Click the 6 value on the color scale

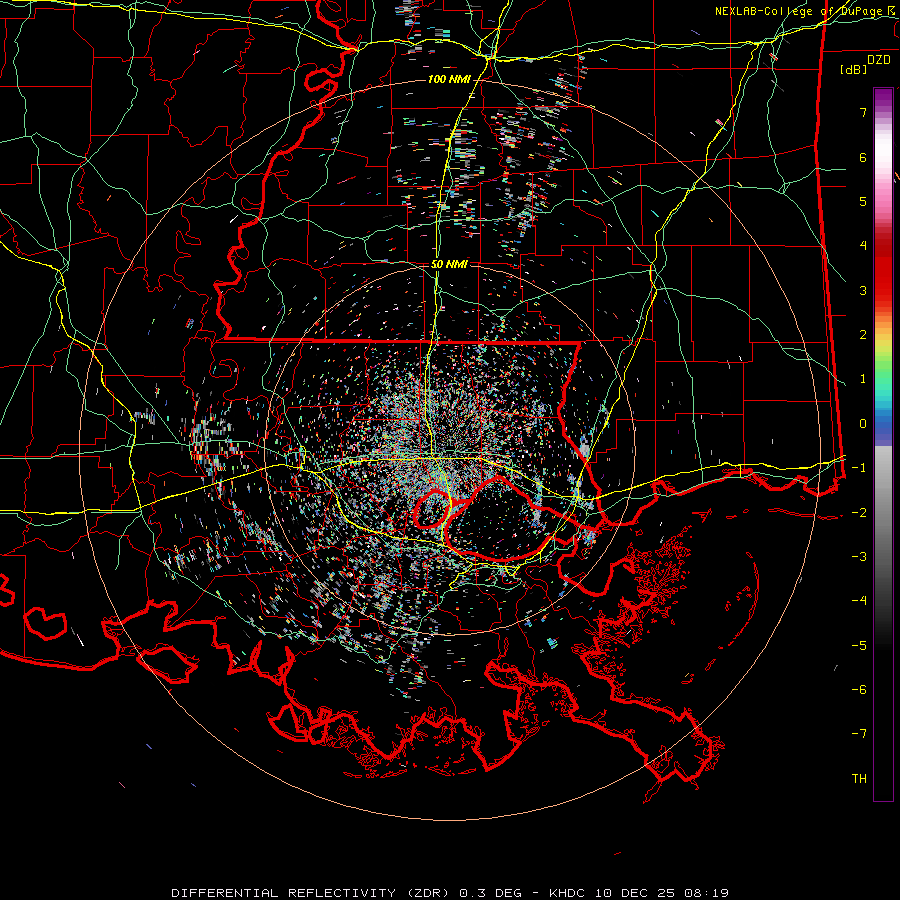(x=863, y=157)
